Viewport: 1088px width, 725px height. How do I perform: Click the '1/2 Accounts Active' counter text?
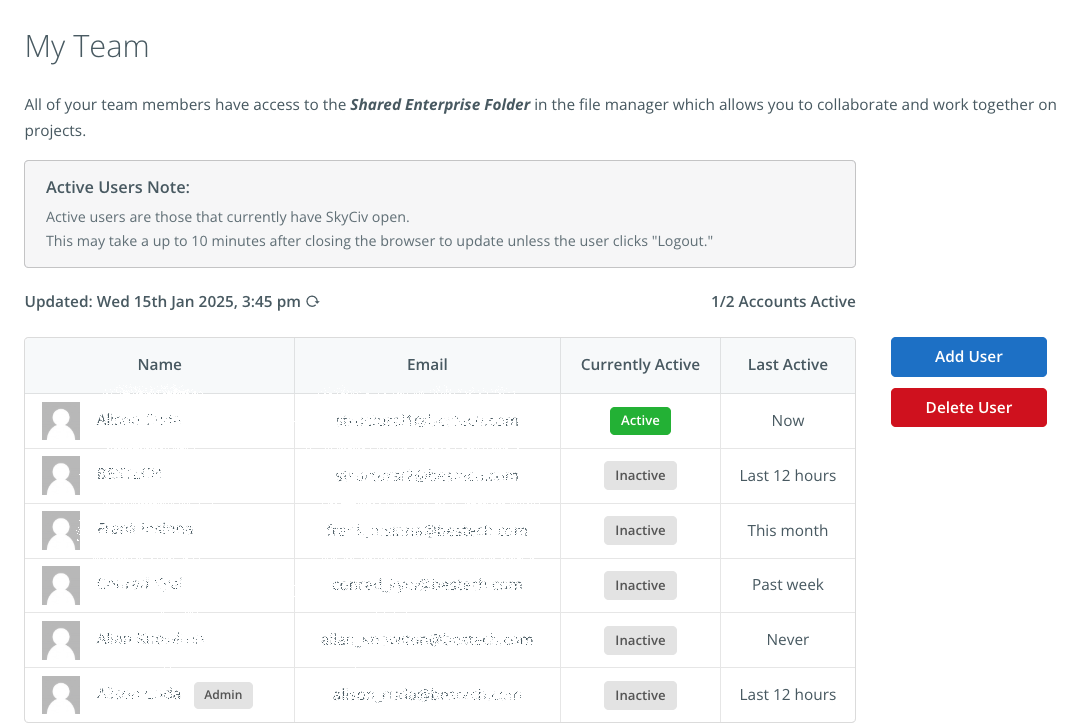[783, 302]
